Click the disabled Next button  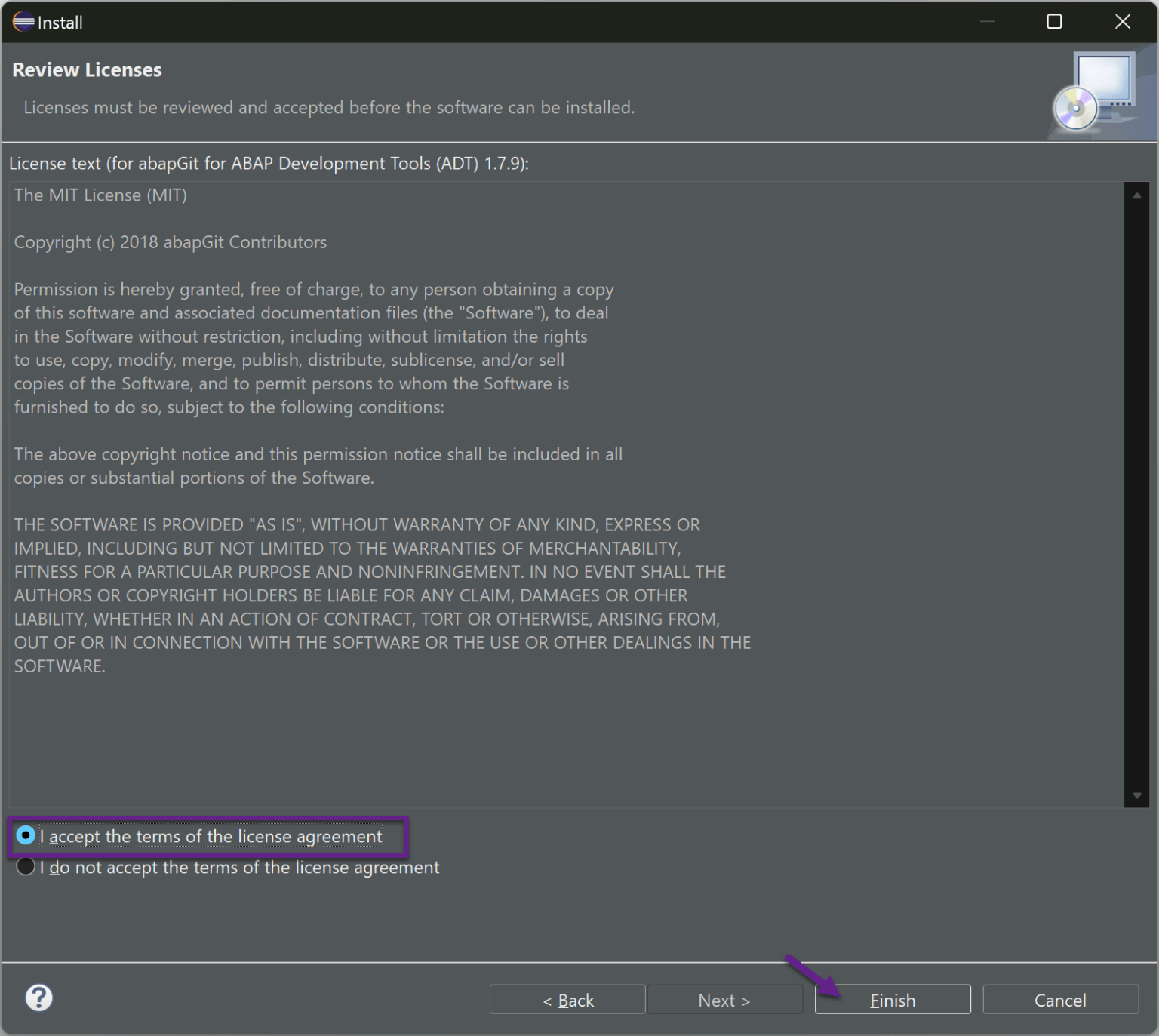pos(724,999)
